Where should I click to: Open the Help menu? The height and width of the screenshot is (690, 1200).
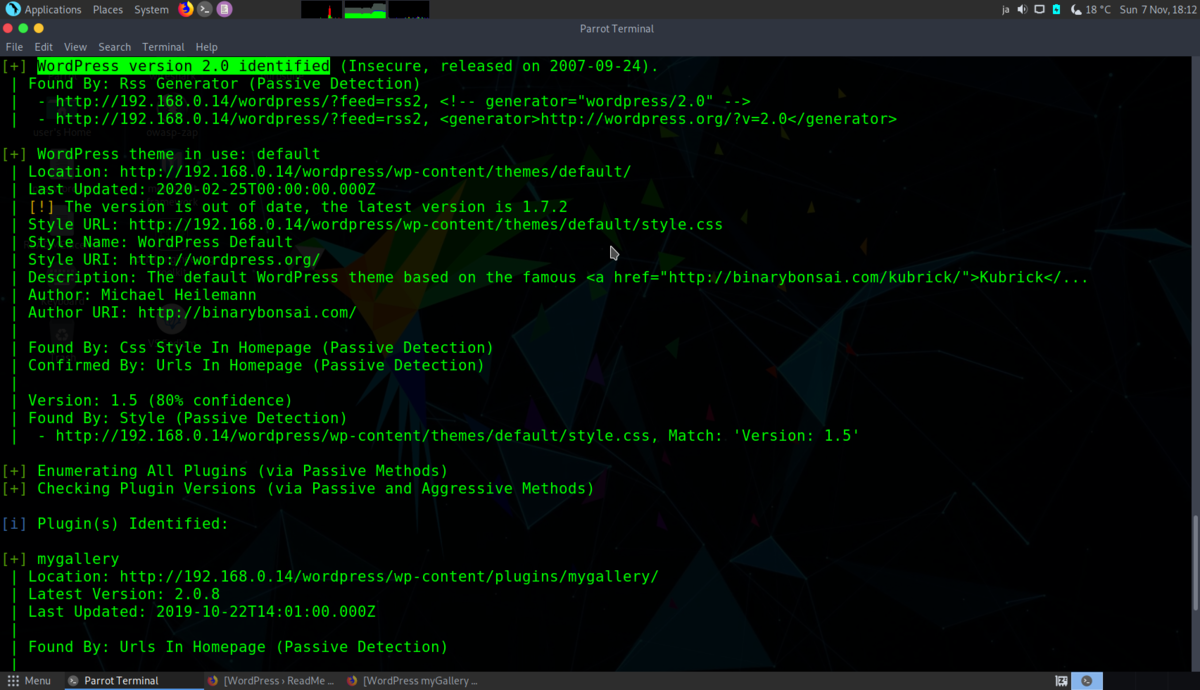pos(206,47)
